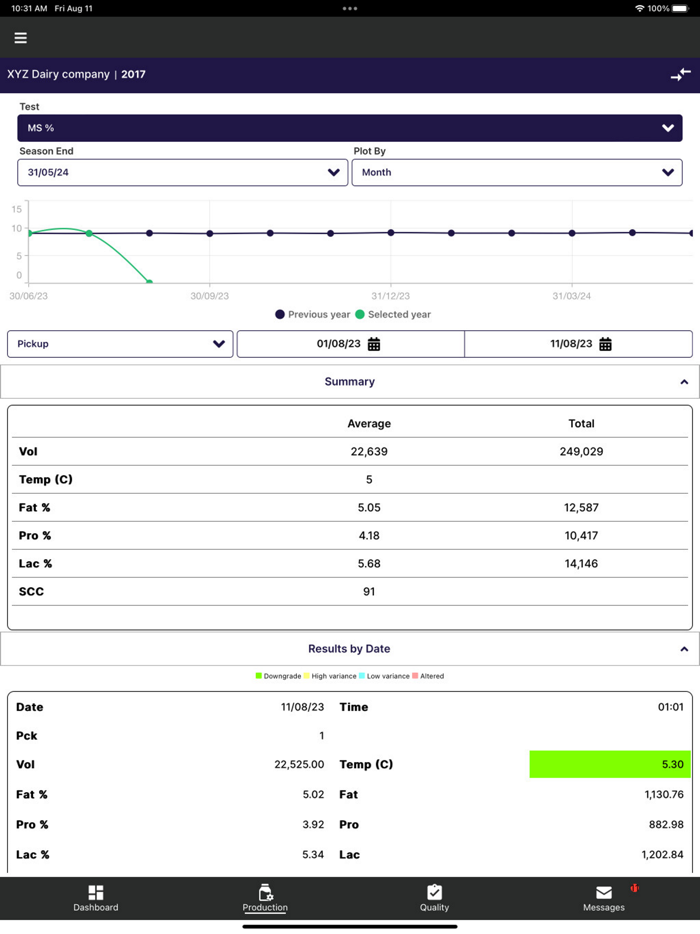Select the 01/08/23 start date field
700x934 pixels.
coord(350,344)
